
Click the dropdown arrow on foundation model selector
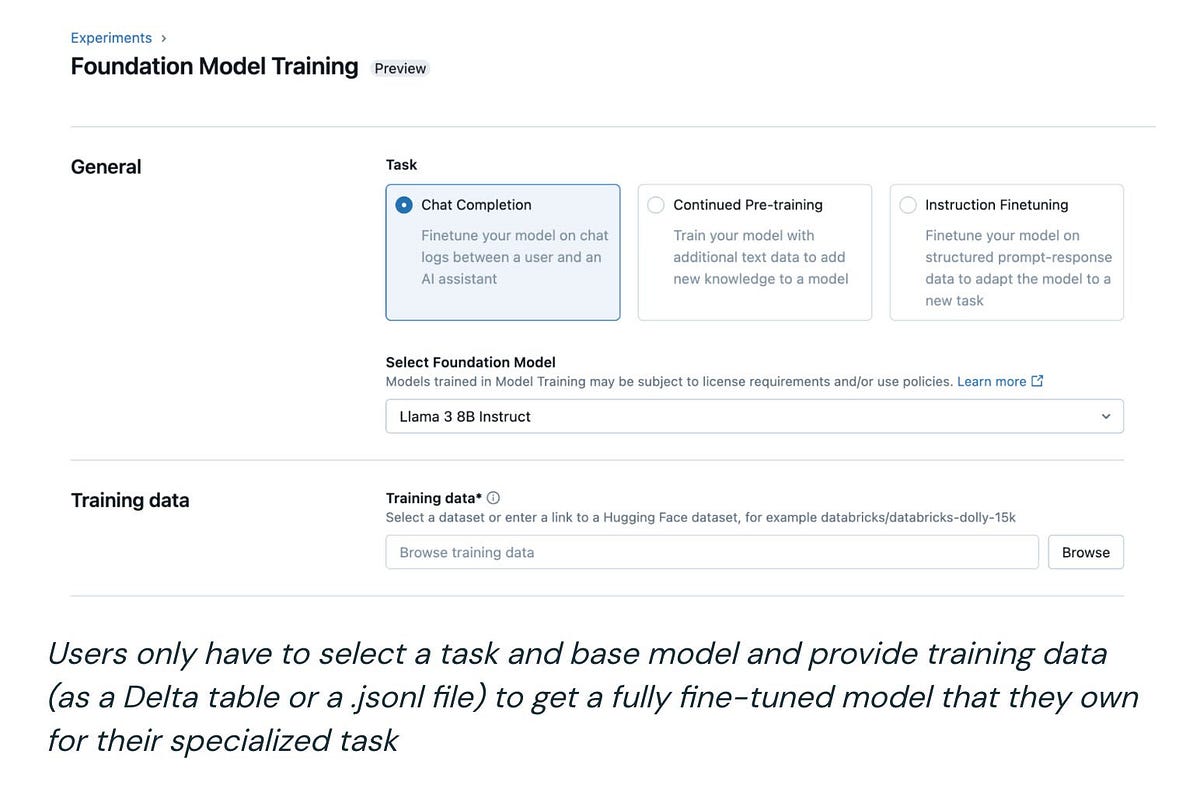tap(1106, 416)
